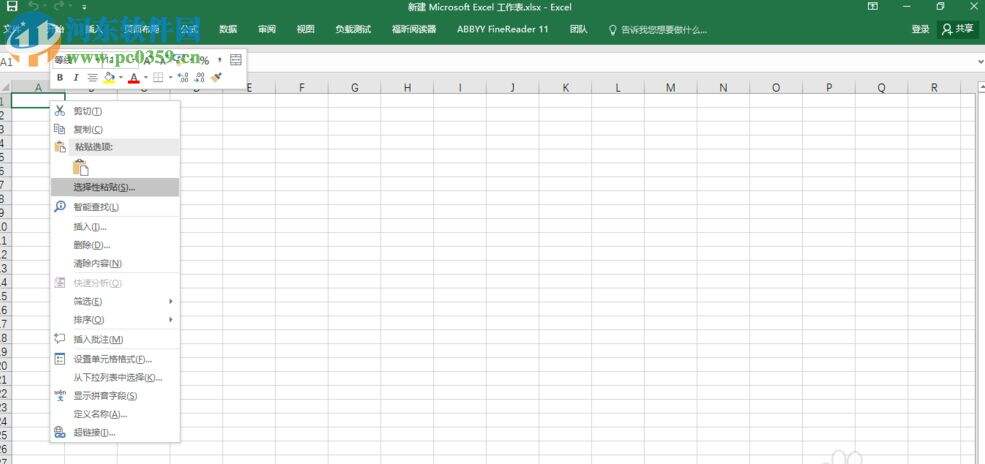
Task: Click the 登录 sign-in link
Action: coord(920,29)
